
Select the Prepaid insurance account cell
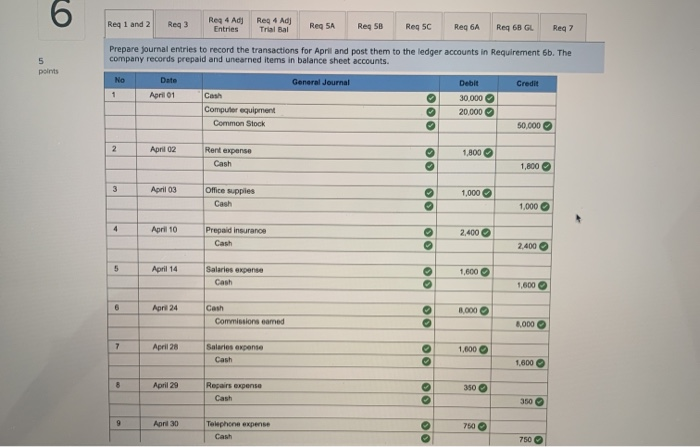pyautogui.click(x=320, y=231)
